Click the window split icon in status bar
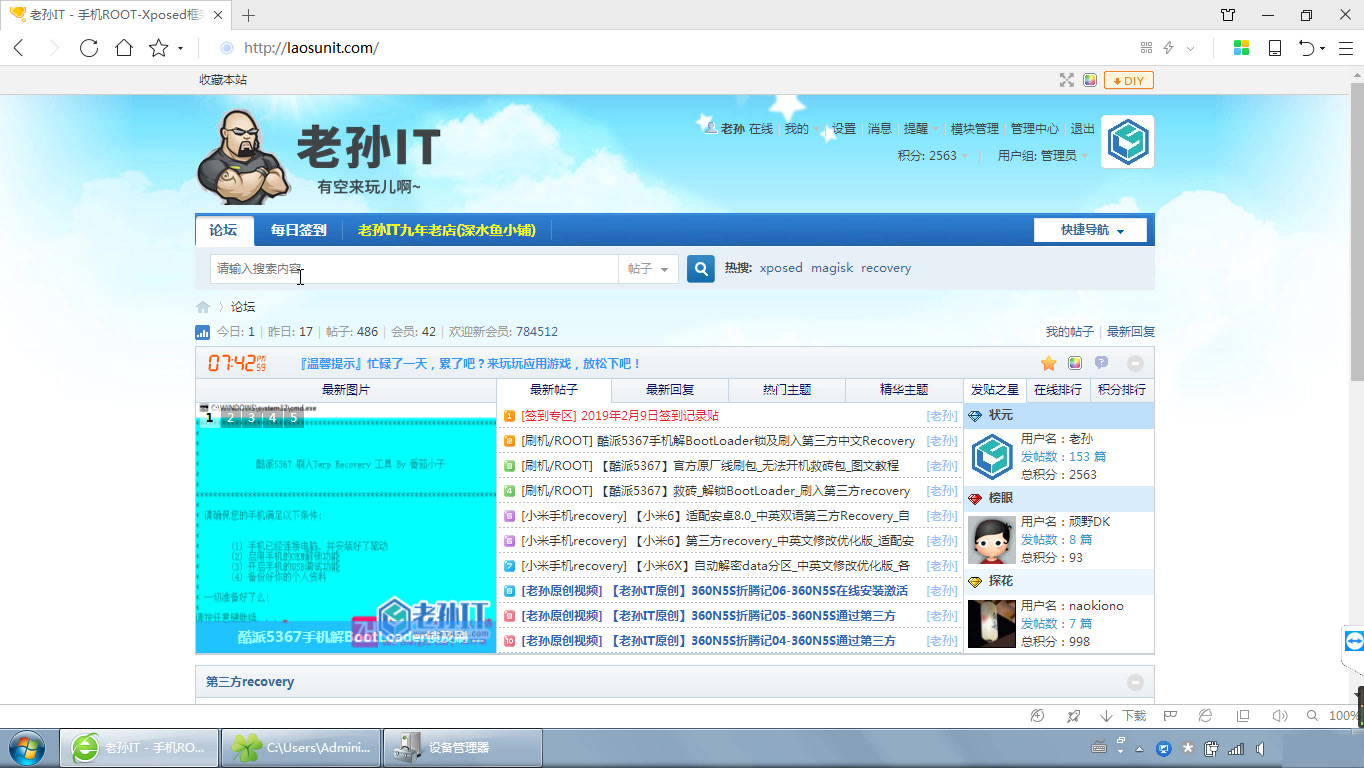 (x=1243, y=716)
